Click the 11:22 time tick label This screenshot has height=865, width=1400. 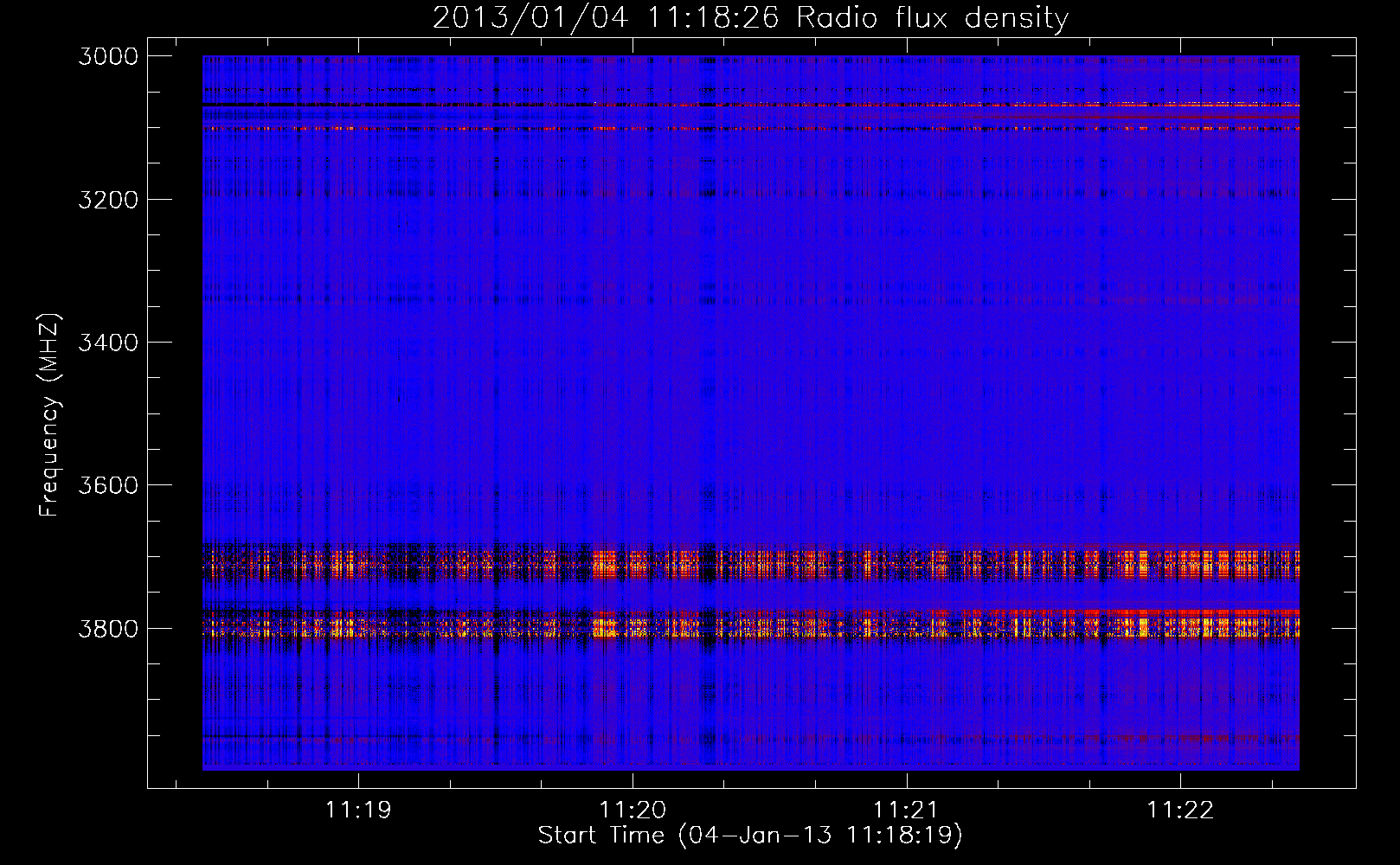(x=1180, y=810)
